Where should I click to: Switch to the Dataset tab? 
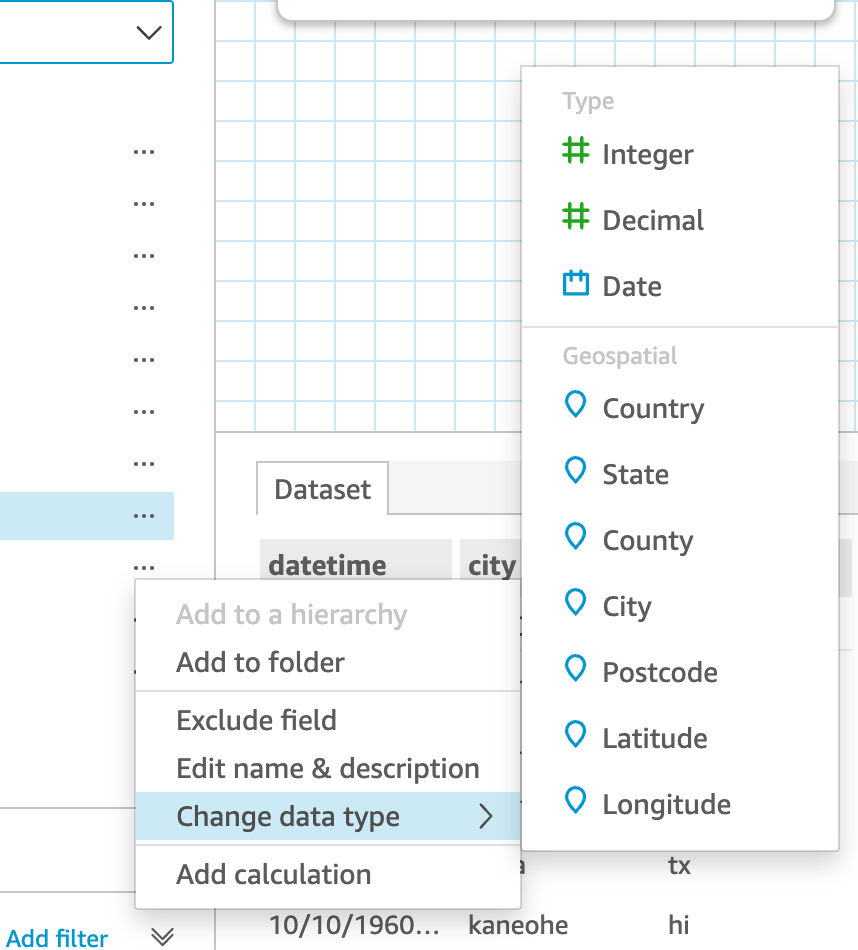322,489
